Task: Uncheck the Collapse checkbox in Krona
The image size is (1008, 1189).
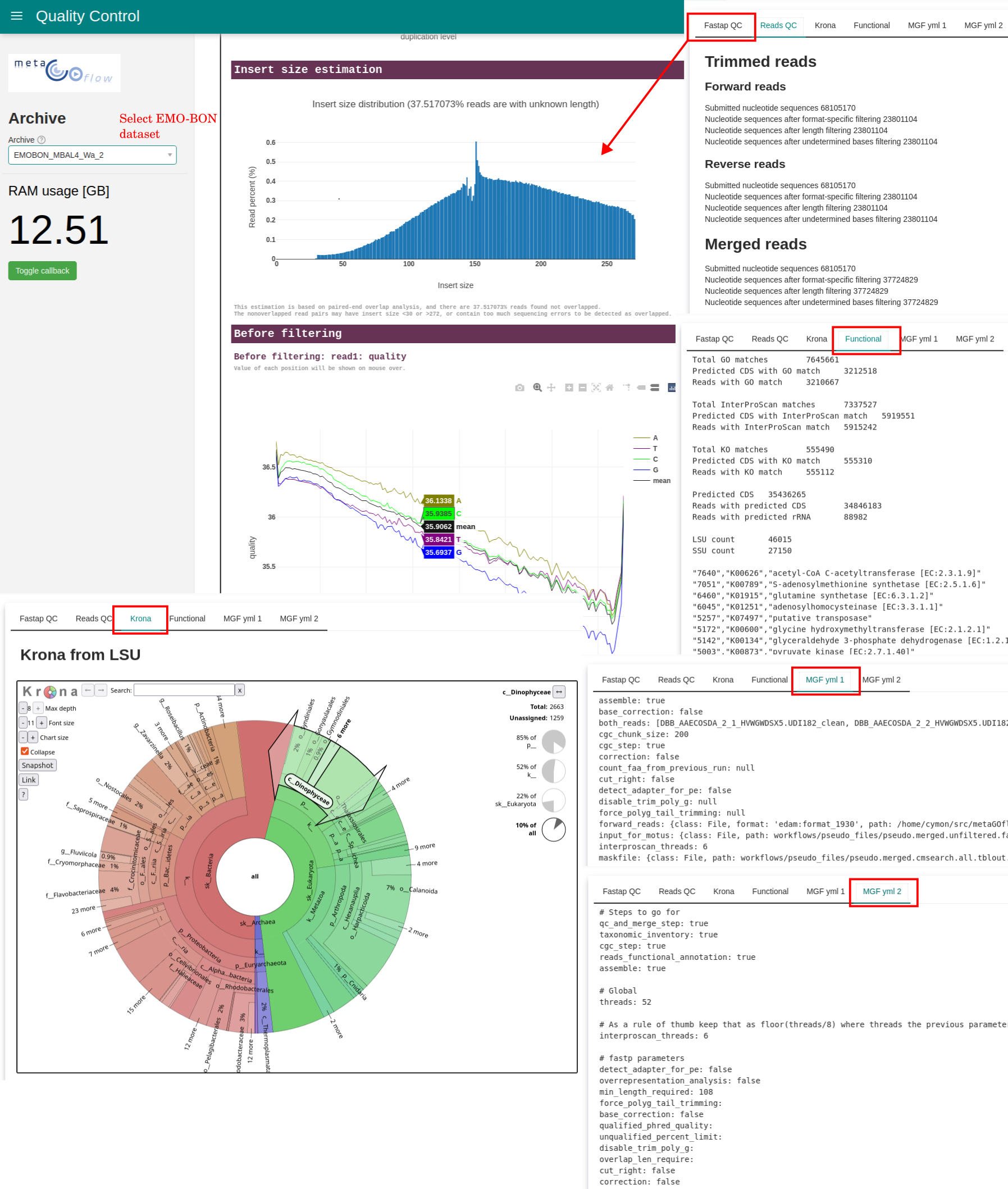Action: 25,751
